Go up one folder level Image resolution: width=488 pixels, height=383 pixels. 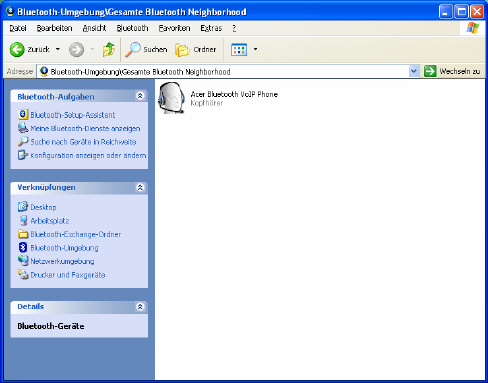[109, 50]
